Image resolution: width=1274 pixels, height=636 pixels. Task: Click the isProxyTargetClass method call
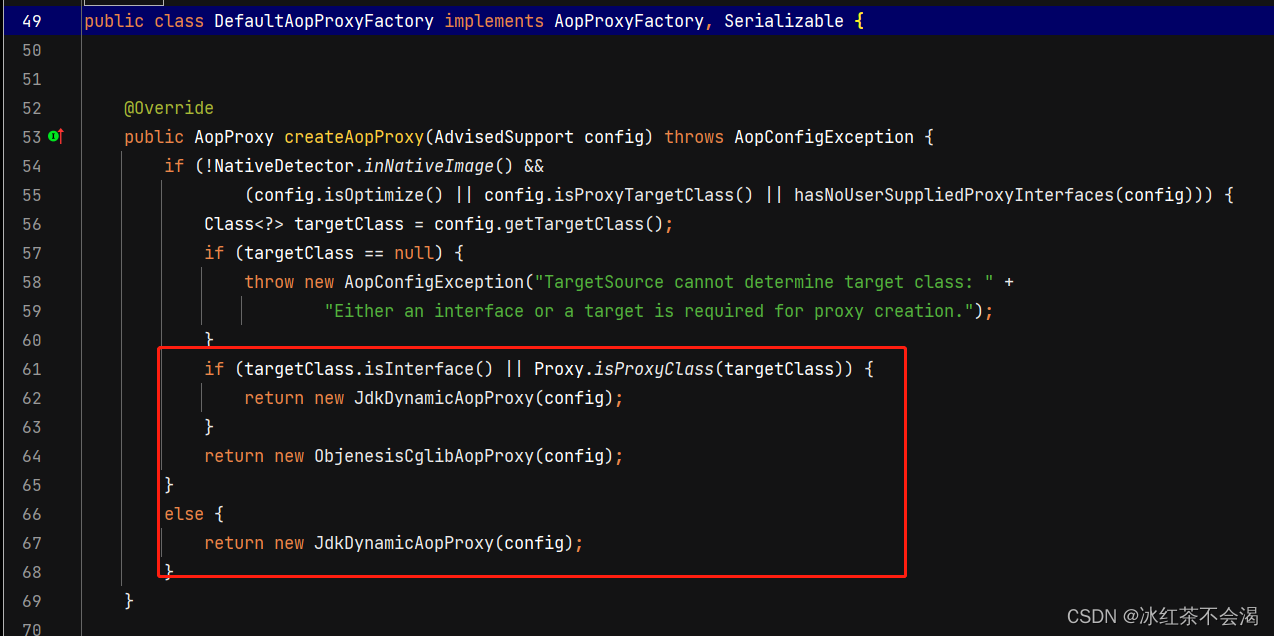(644, 195)
